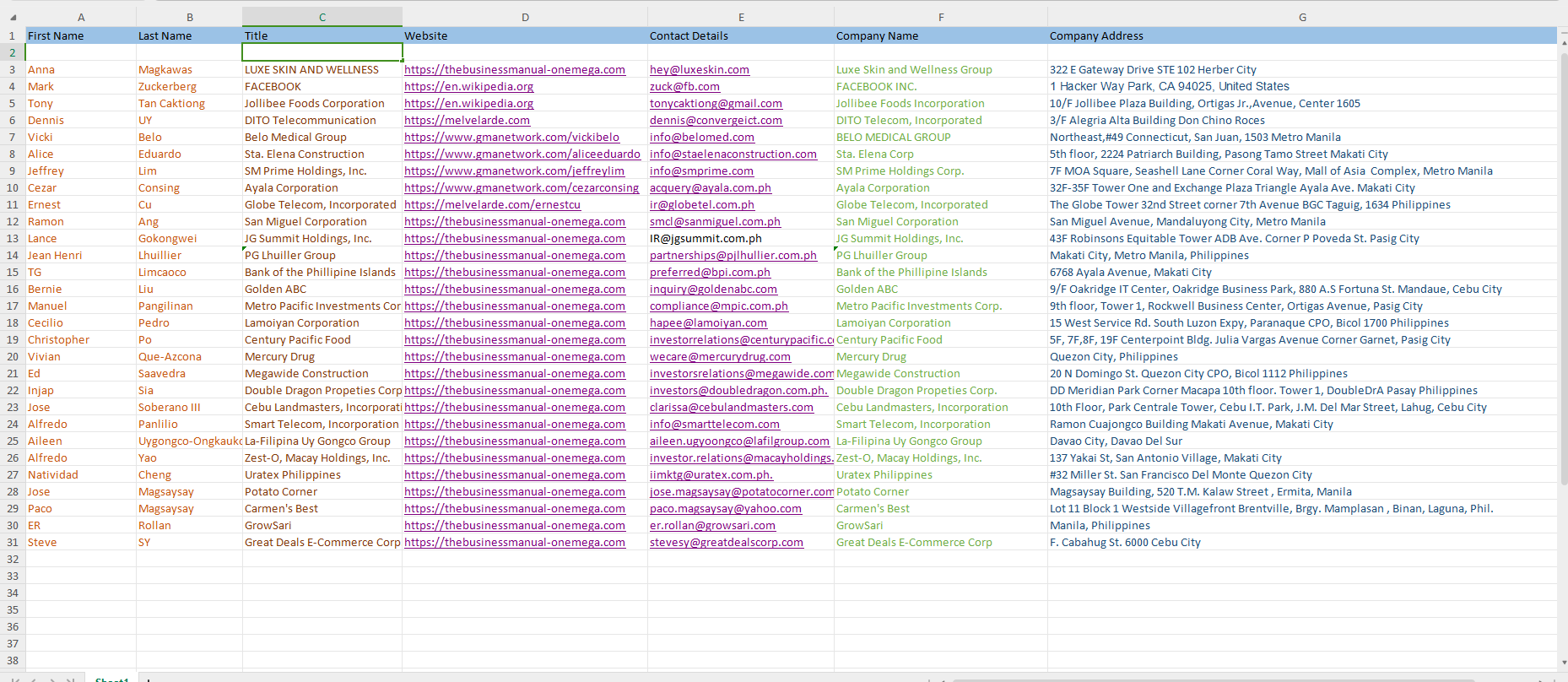Image resolution: width=1568 pixels, height=682 pixels.
Task: Select the "Last Name" header cell
Action: [189, 35]
